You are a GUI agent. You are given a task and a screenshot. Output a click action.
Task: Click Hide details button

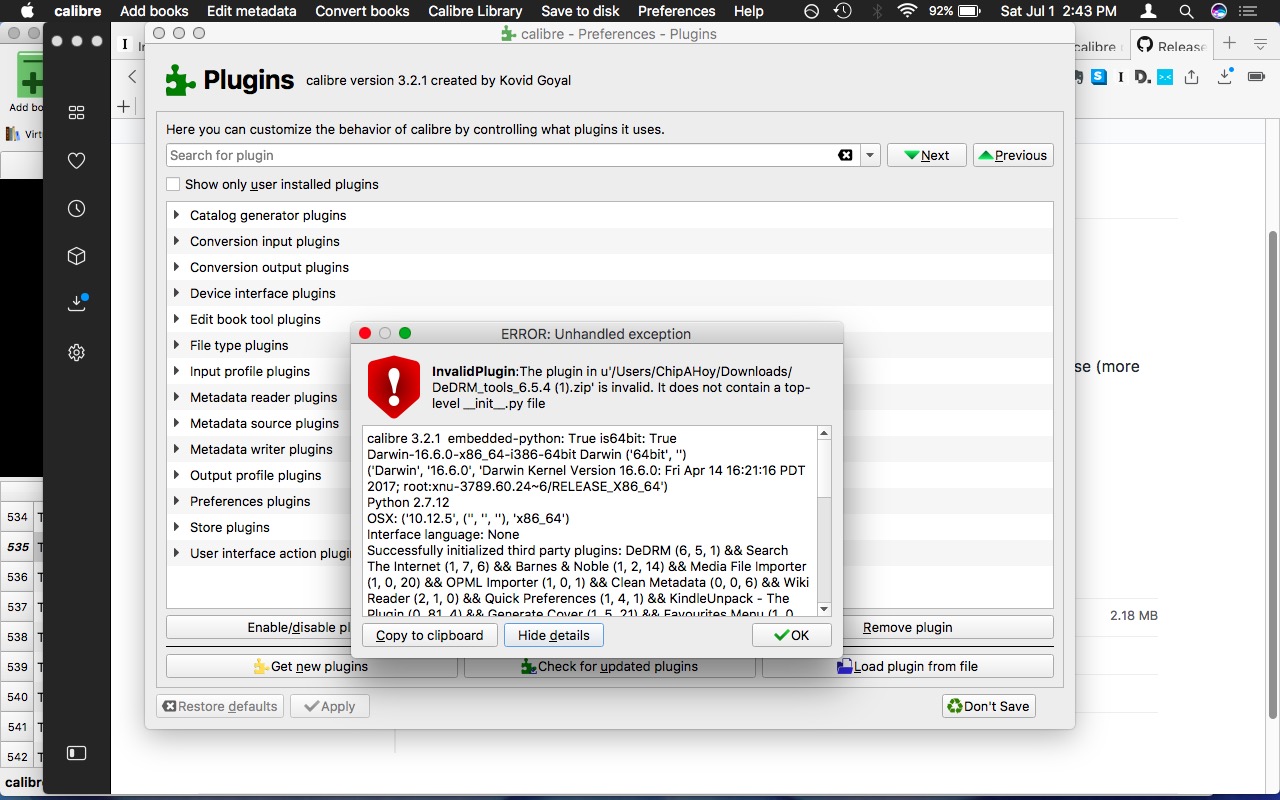pos(554,635)
